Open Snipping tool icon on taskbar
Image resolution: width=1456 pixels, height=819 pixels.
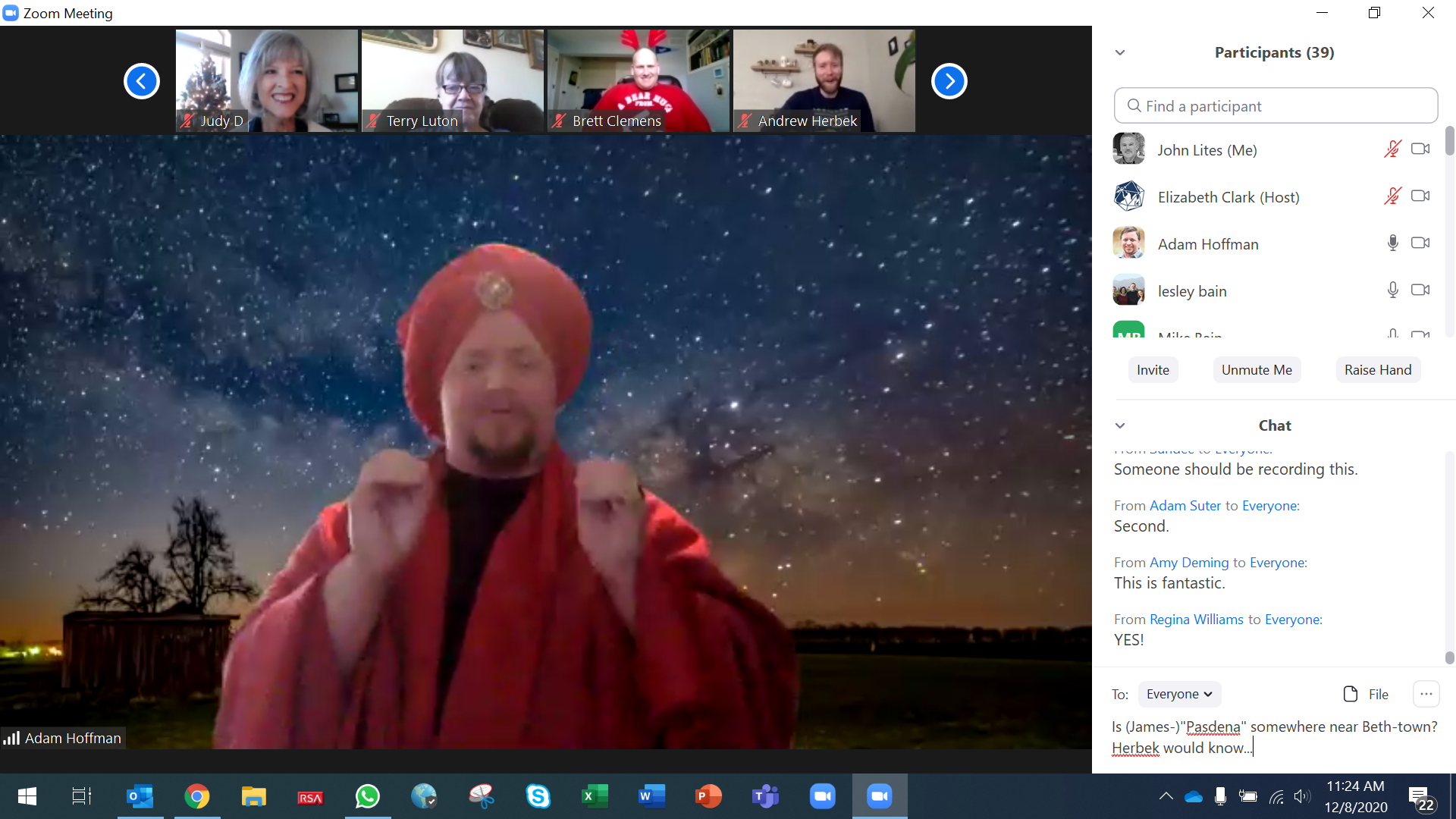pos(482,796)
